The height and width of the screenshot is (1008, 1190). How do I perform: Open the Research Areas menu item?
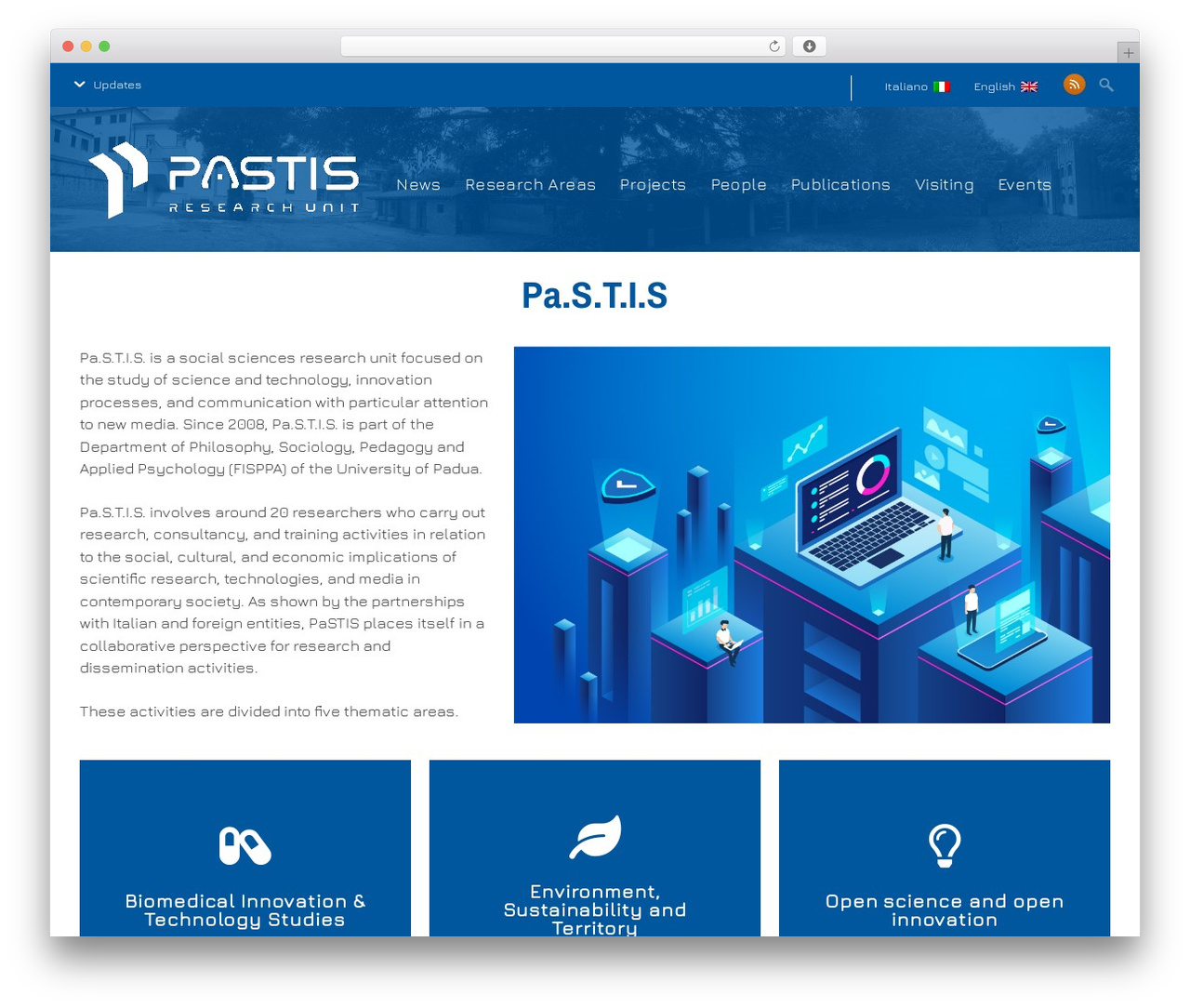point(530,184)
